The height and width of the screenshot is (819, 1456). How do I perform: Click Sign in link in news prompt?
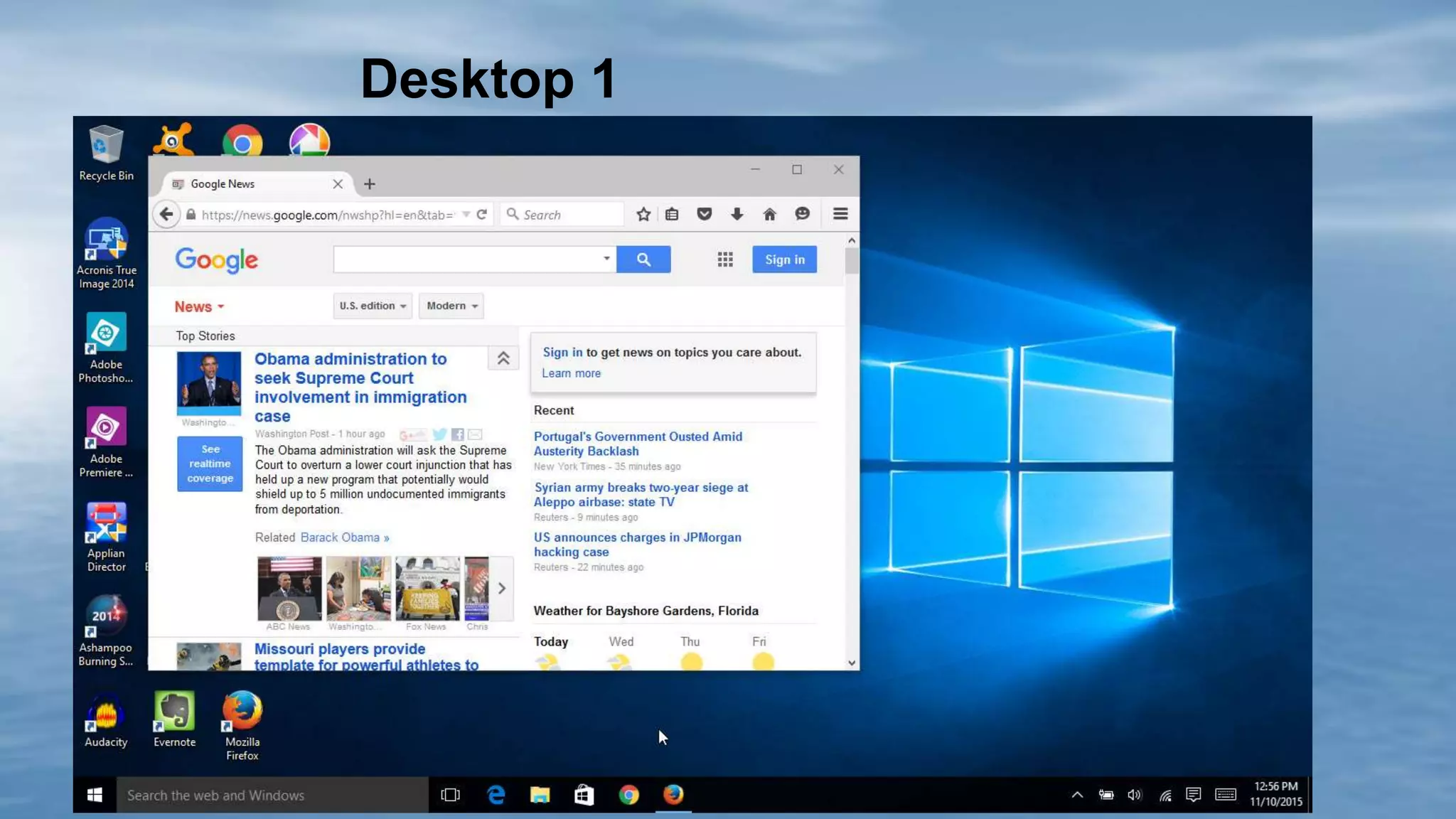click(x=562, y=352)
